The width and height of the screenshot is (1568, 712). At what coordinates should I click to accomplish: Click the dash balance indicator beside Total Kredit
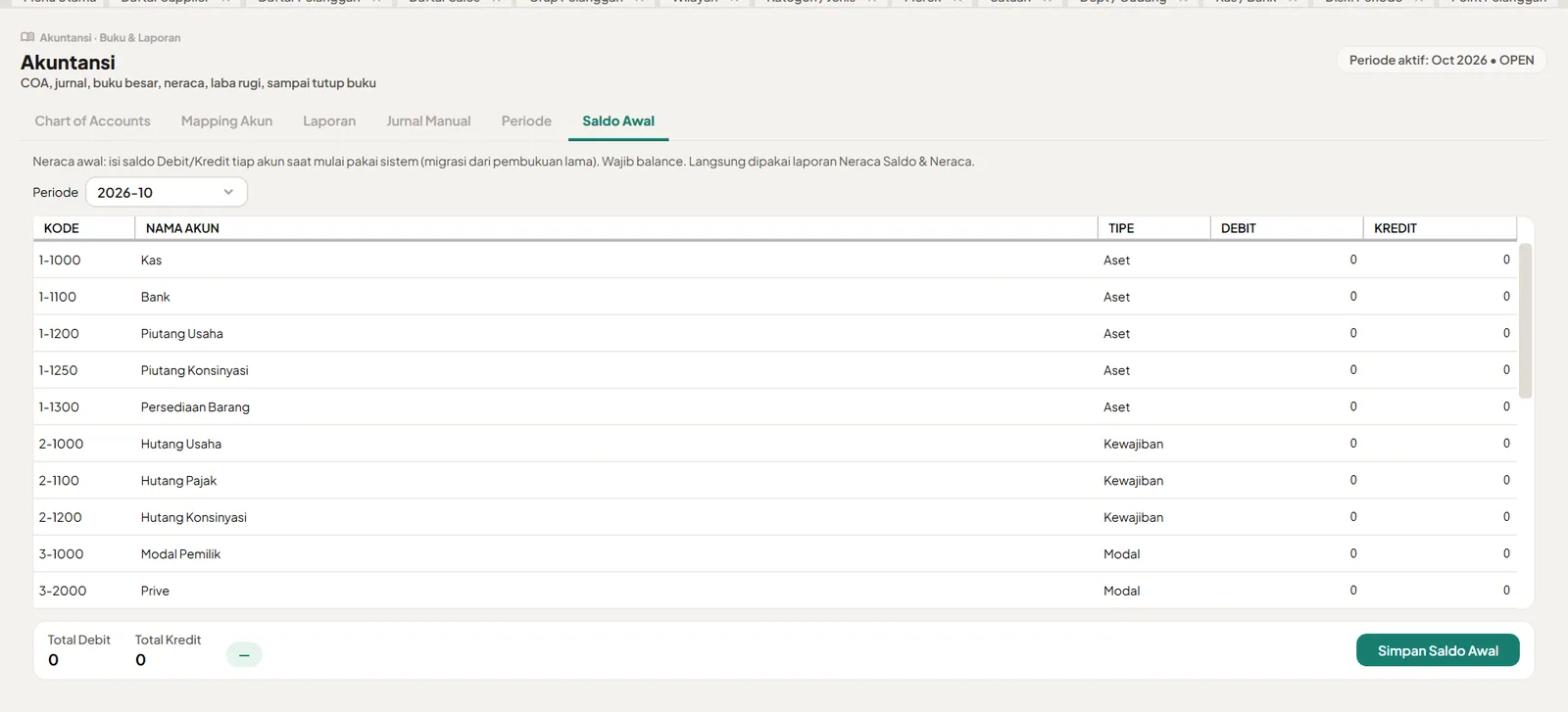coord(244,654)
